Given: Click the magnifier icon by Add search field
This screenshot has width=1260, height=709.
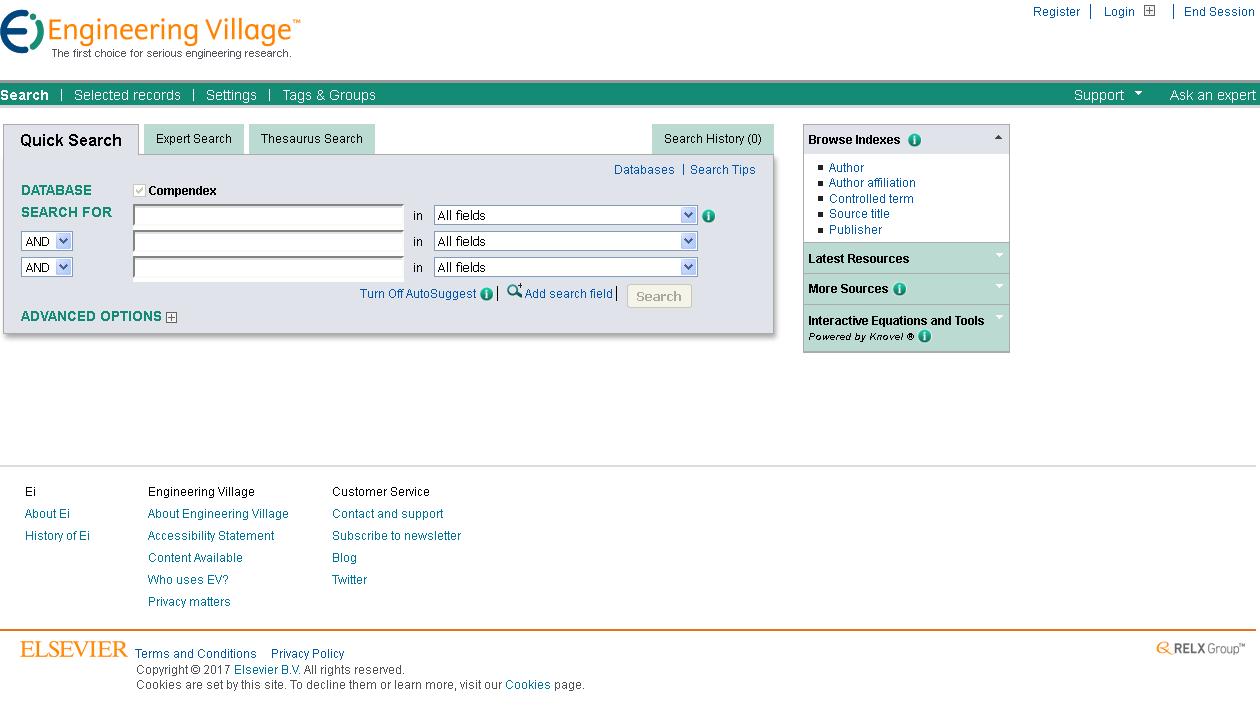Looking at the screenshot, I should pos(514,292).
